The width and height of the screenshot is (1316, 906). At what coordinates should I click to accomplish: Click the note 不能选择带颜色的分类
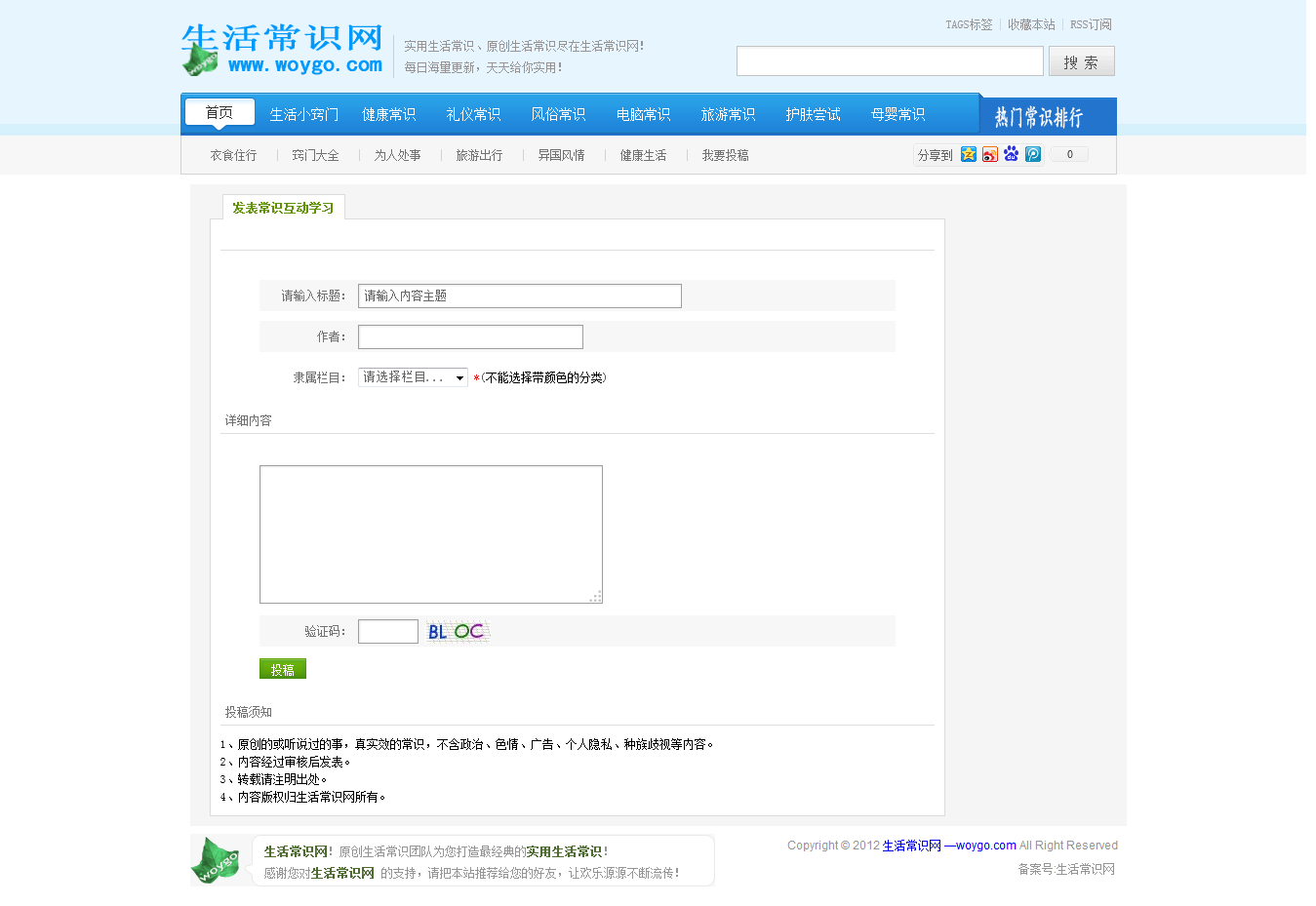click(x=543, y=377)
